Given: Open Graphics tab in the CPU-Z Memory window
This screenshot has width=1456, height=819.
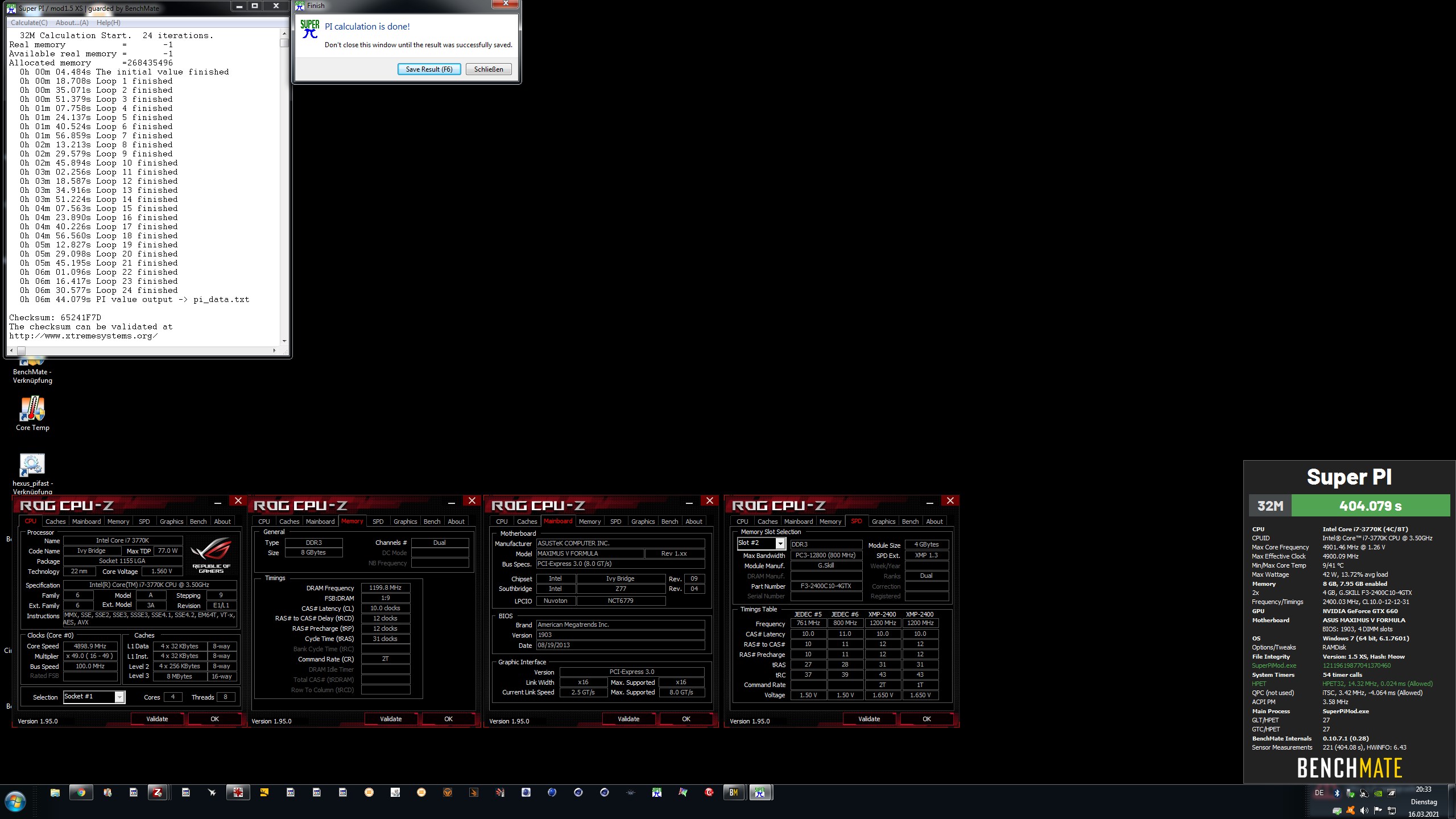Looking at the screenshot, I should tap(405, 522).
